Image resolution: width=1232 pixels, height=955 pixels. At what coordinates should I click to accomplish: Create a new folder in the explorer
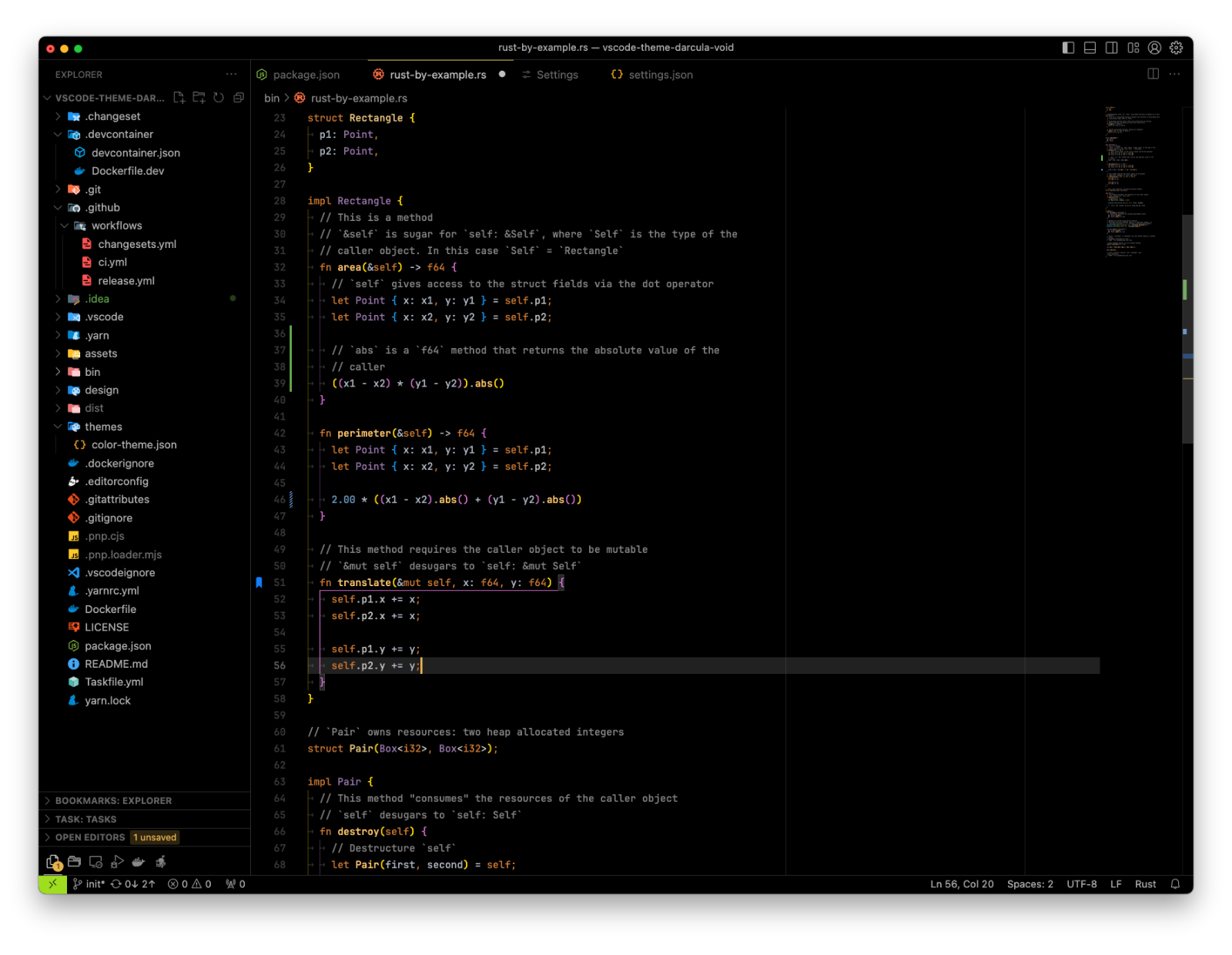199,98
